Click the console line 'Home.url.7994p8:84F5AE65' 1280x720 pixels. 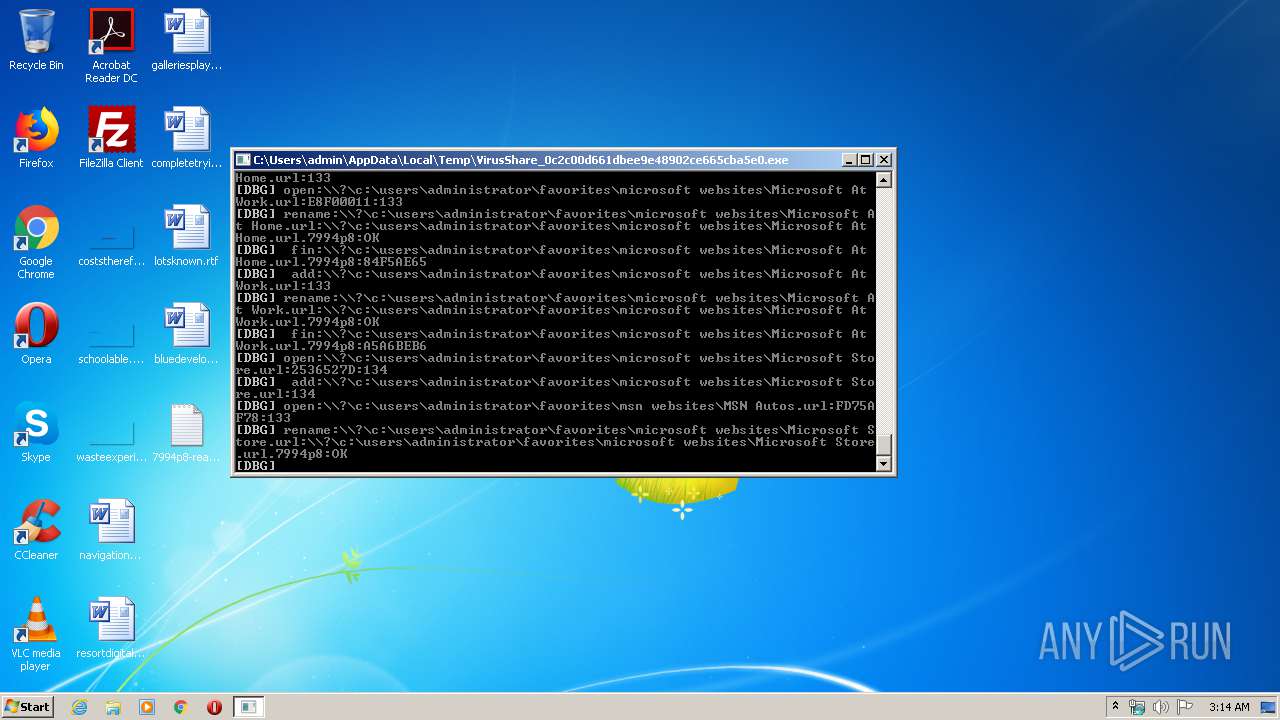click(x=331, y=262)
